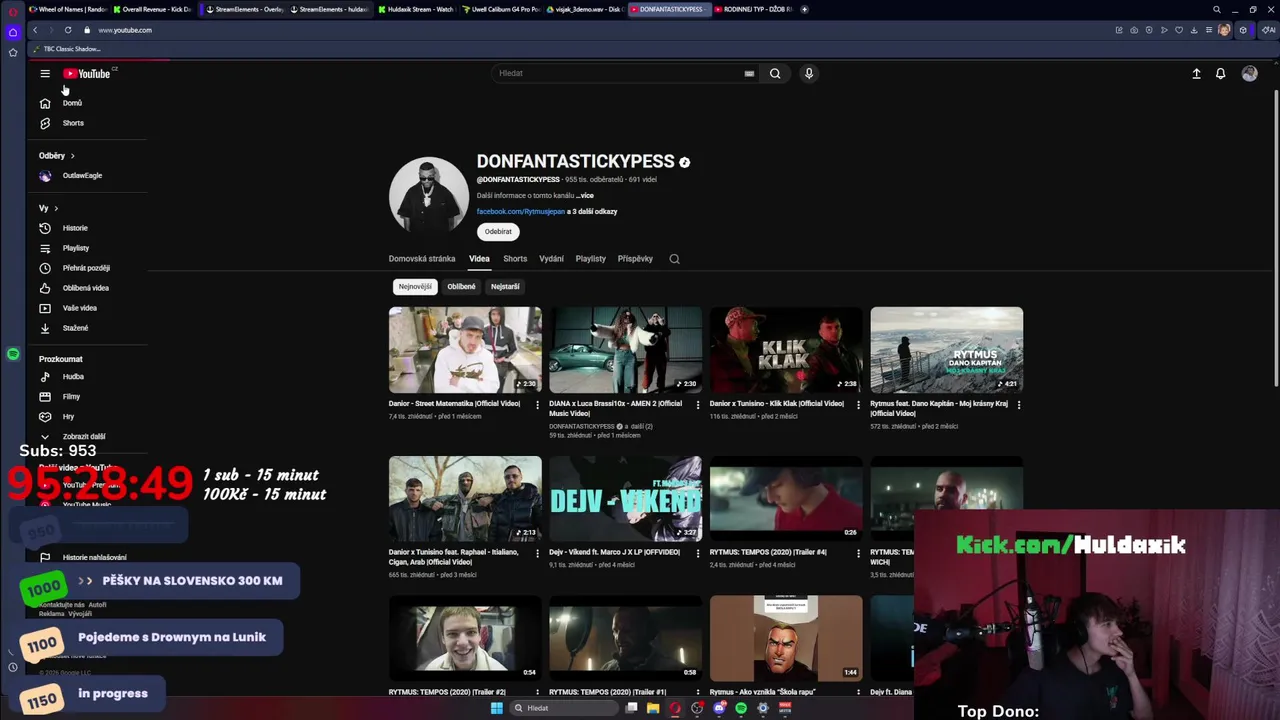Open the notifications bell

[1220, 73]
